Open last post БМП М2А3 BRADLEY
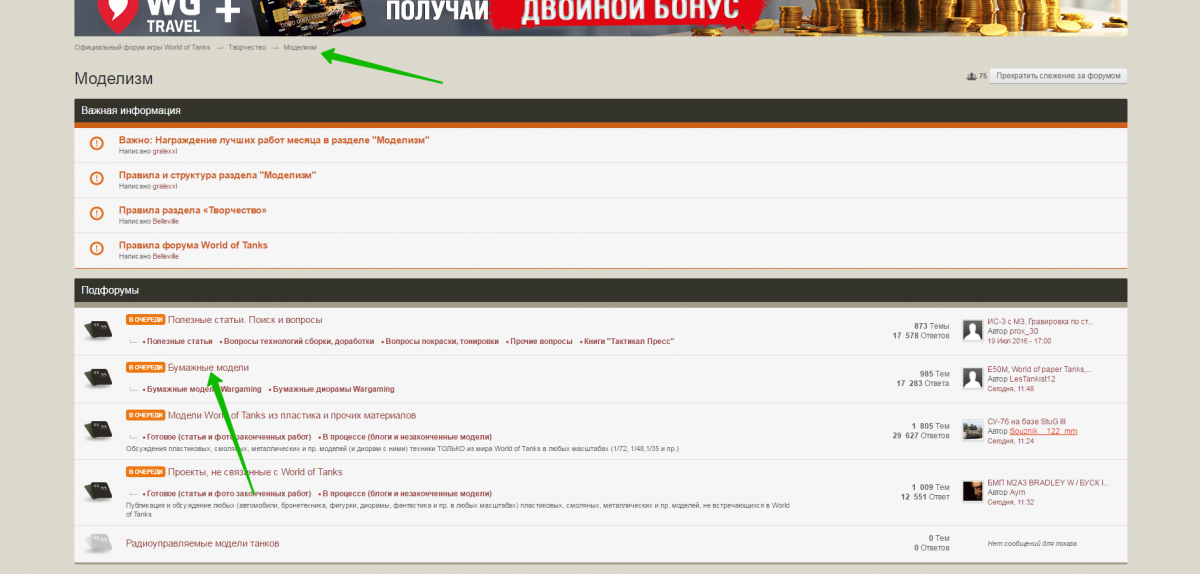The height and width of the screenshot is (574, 1200). tap(1048, 483)
